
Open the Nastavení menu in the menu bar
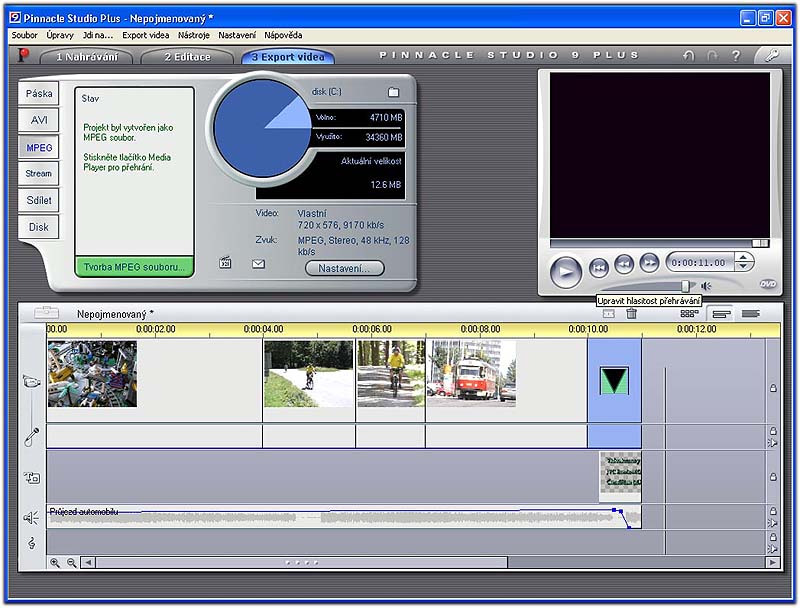[237, 35]
